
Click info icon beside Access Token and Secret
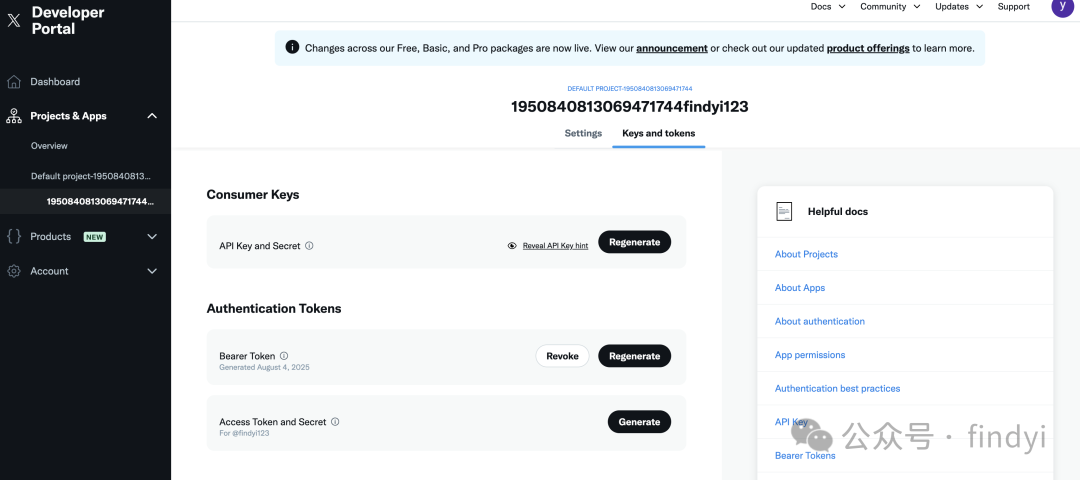(335, 421)
